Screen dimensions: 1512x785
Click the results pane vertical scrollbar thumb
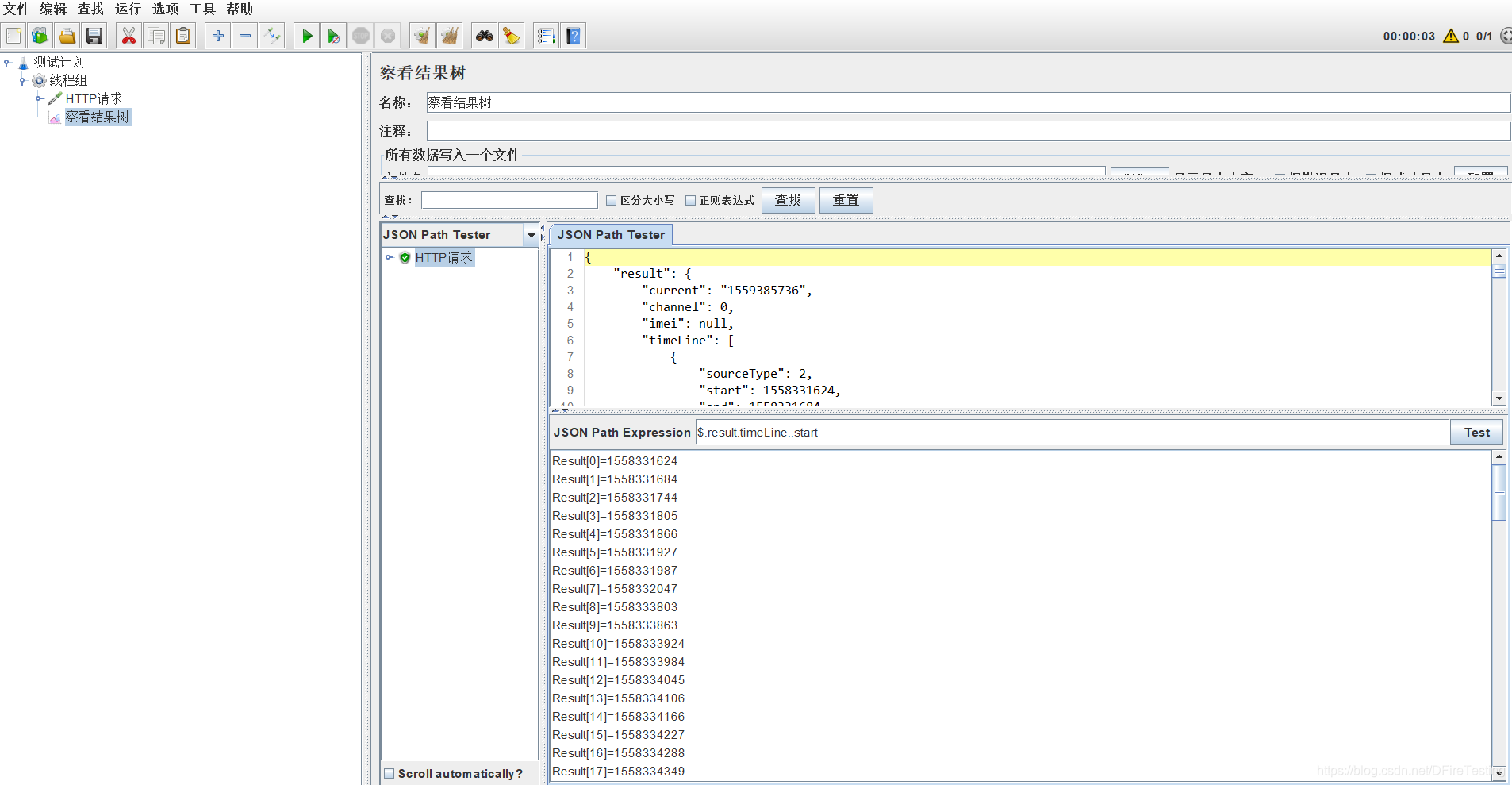click(x=1499, y=492)
